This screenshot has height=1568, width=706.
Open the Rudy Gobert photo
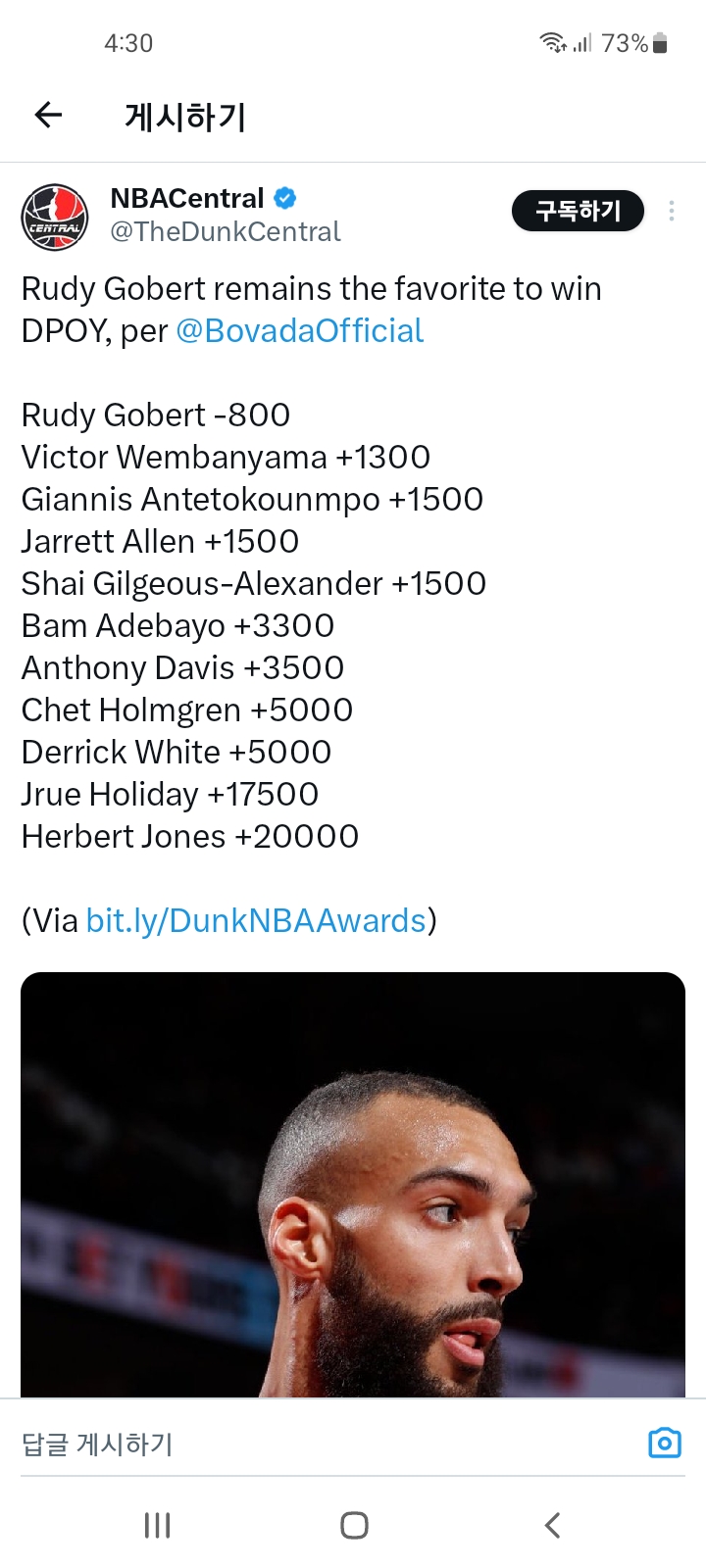(x=353, y=1184)
